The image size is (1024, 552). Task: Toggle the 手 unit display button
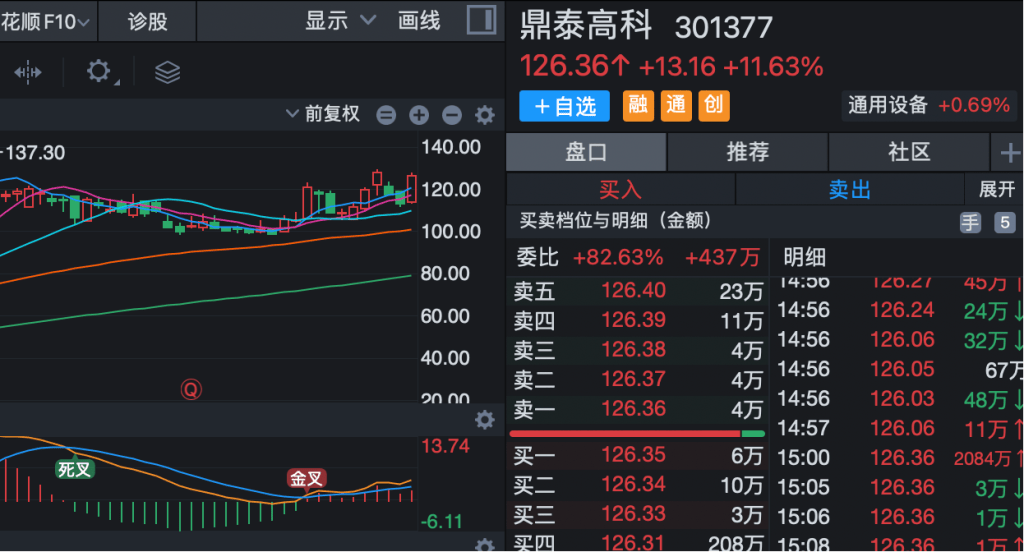pyautogui.click(x=970, y=223)
